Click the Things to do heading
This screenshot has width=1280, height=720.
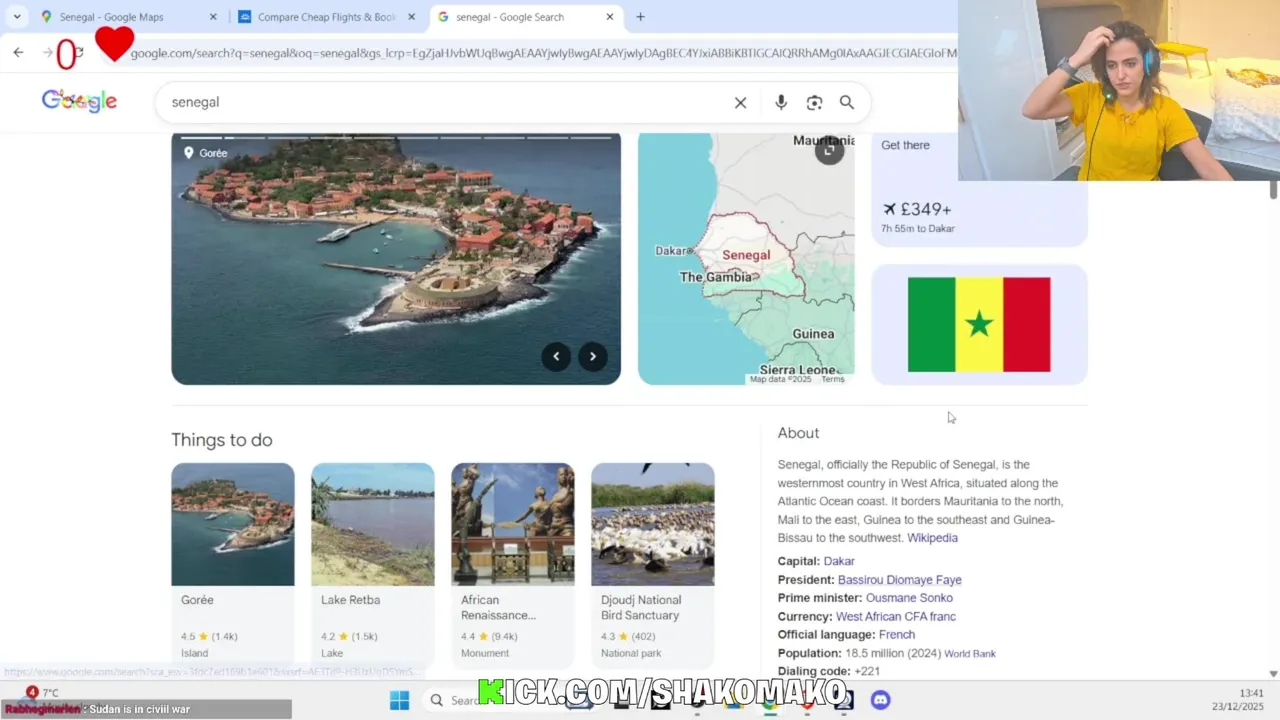pyautogui.click(x=222, y=440)
